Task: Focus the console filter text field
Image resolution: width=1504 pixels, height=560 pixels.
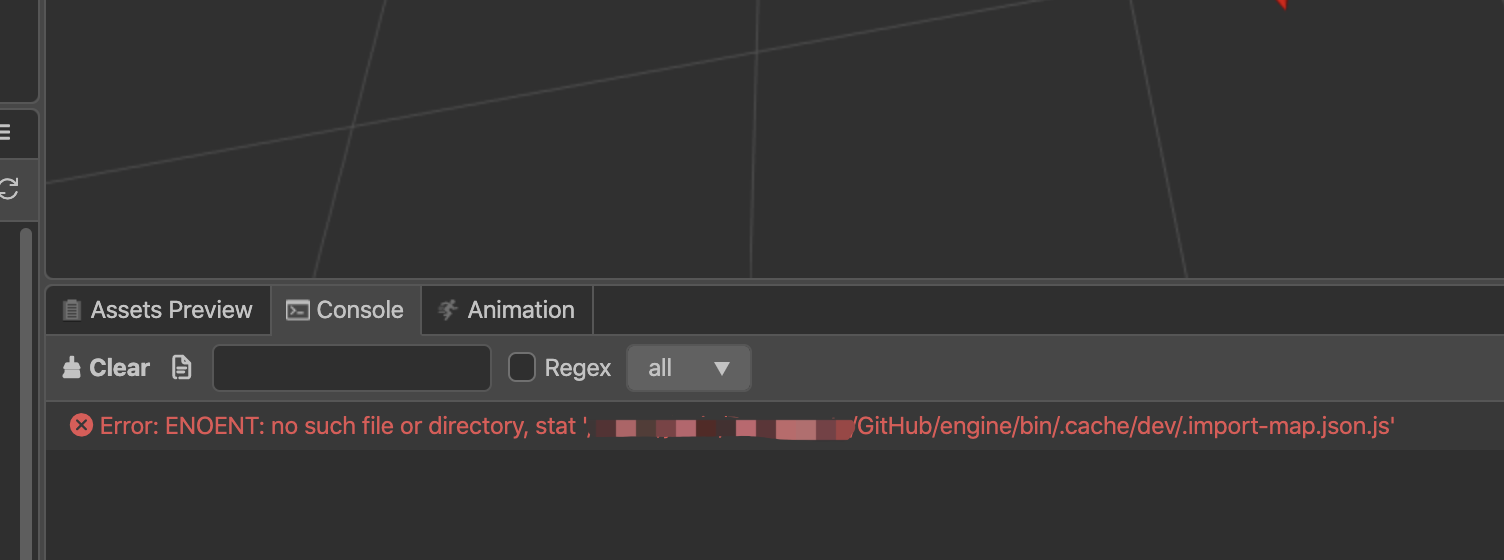Action: coord(352,368)
